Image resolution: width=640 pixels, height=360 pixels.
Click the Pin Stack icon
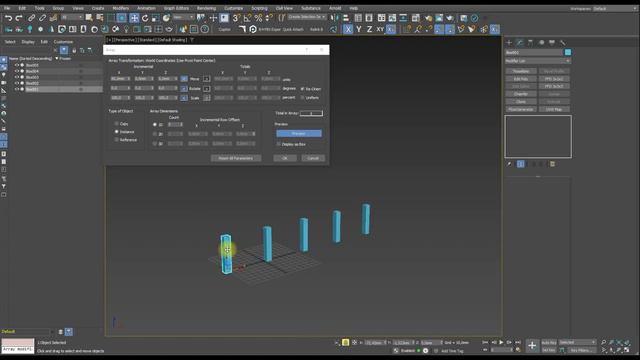coord(509,164)
